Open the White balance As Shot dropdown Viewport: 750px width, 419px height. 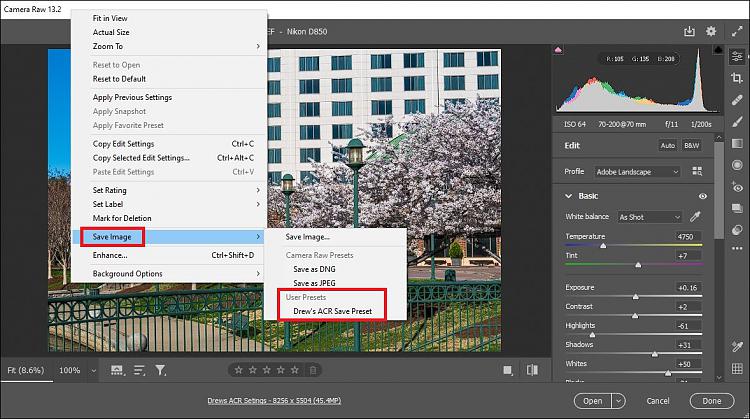point(650,217)
